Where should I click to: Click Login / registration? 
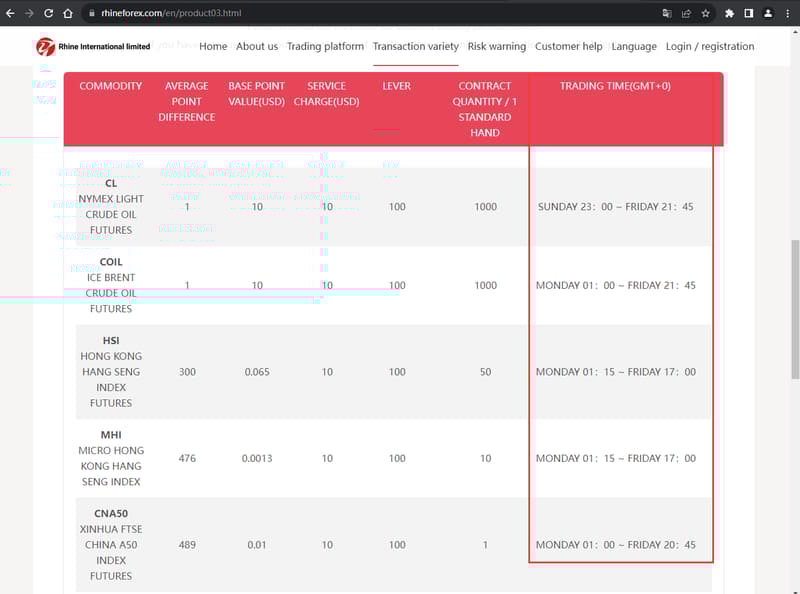(710, 46)
